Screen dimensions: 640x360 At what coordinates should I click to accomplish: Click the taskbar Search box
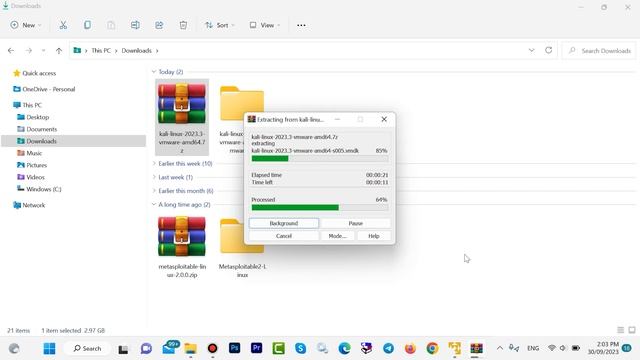pos(87,348)
